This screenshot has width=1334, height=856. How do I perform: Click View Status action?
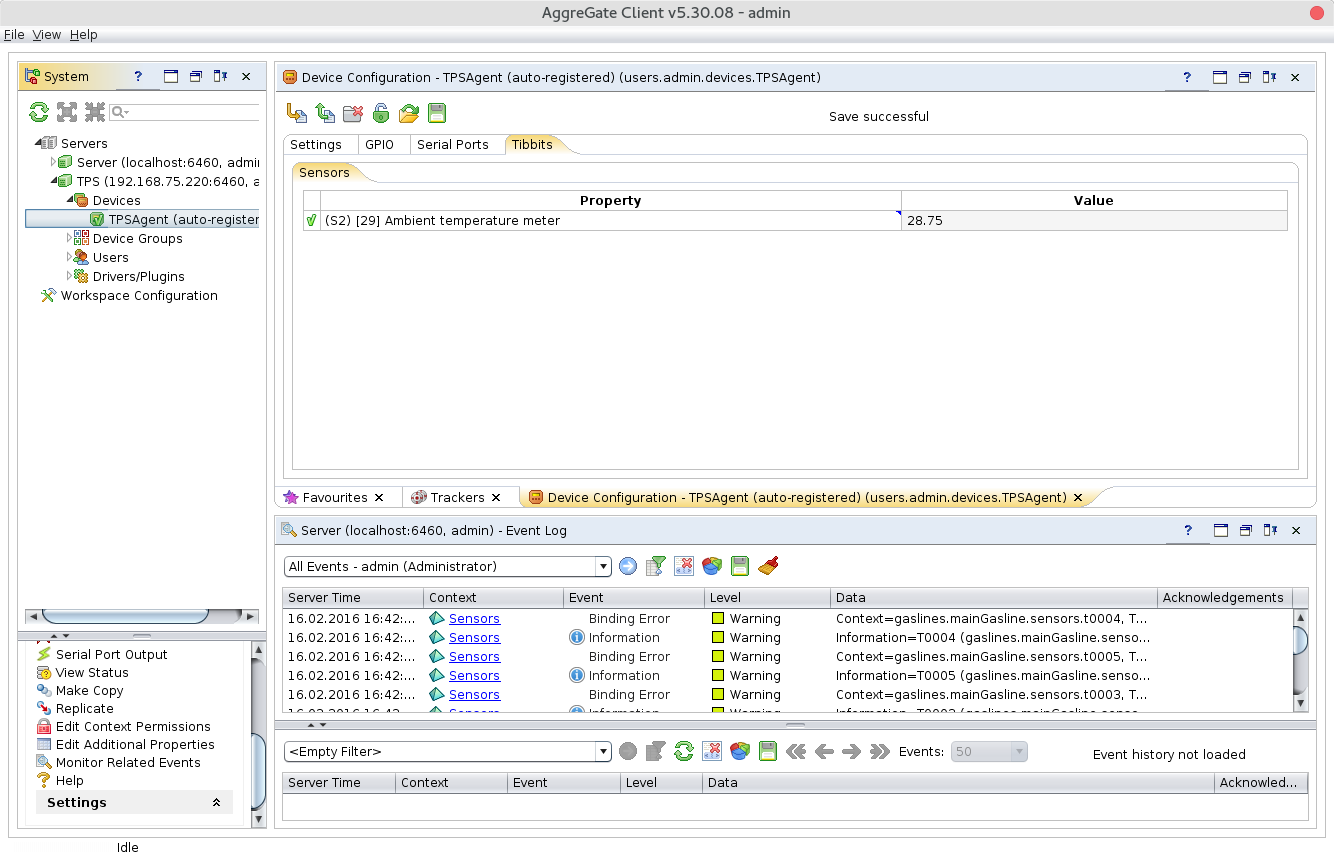click(x=92, y=672)
